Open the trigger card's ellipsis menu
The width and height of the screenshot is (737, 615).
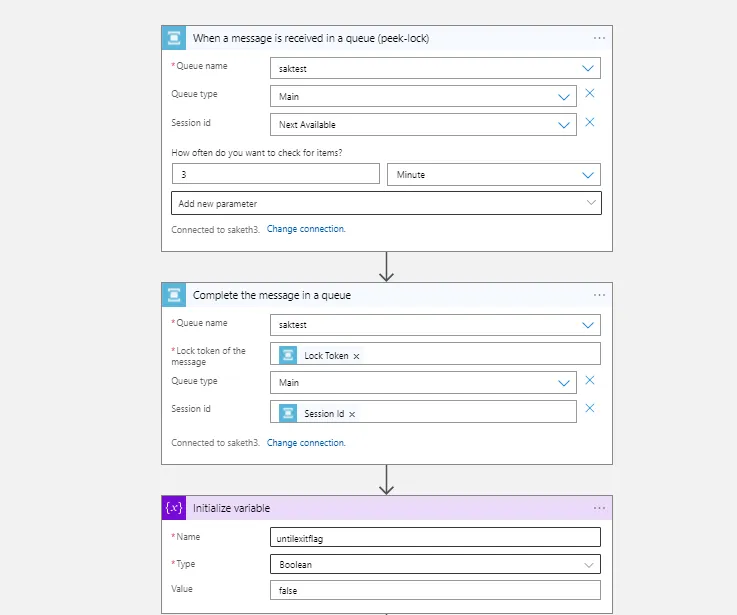tap(599, 38)
